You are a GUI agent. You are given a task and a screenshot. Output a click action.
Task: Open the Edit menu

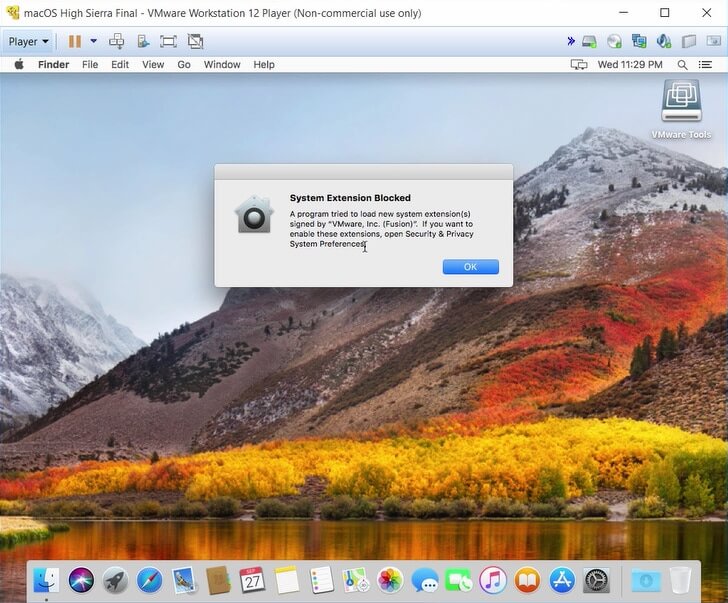pyautogui.click(x=120, y=65)
